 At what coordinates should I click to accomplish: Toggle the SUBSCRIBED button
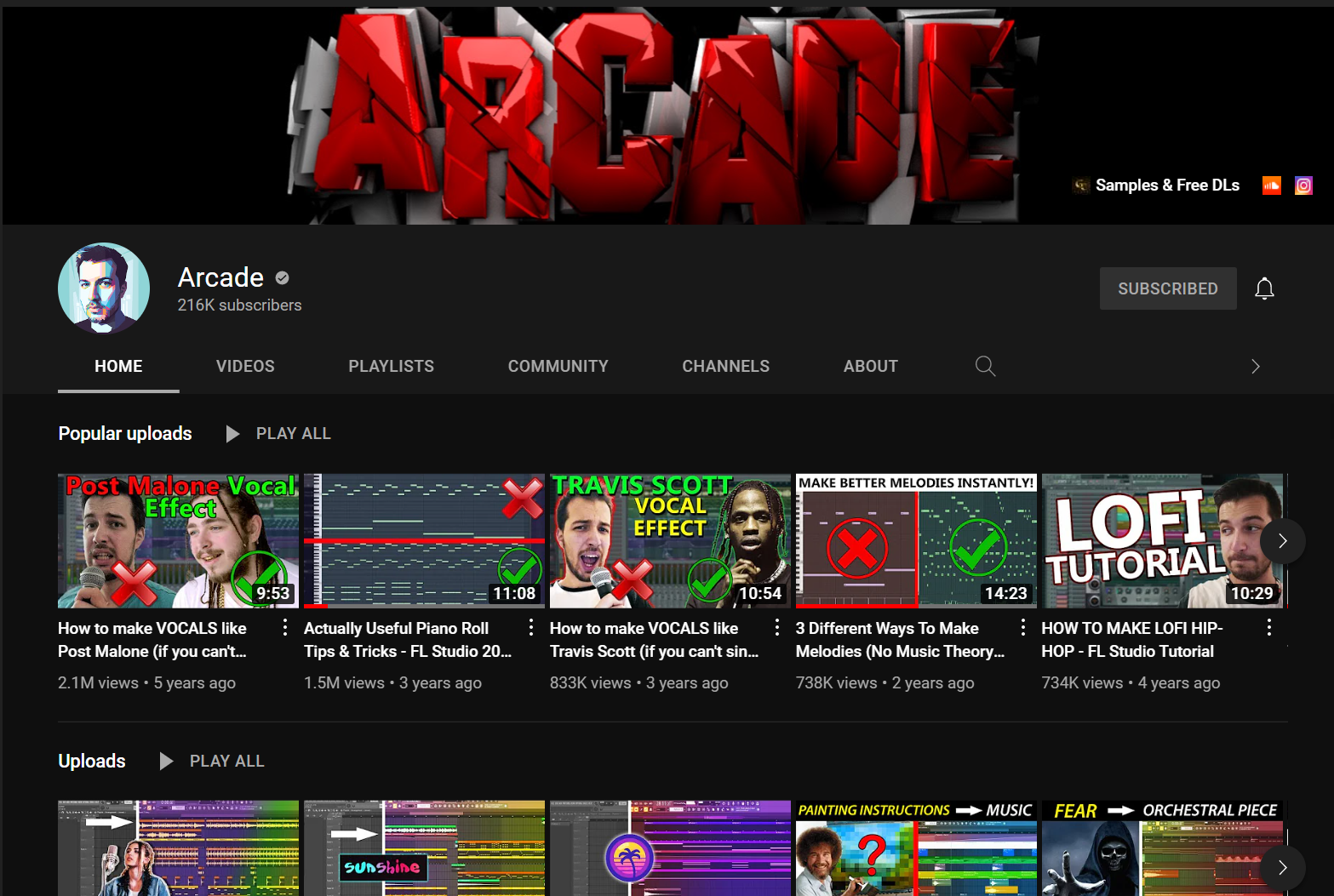(x=1167, y=288)
